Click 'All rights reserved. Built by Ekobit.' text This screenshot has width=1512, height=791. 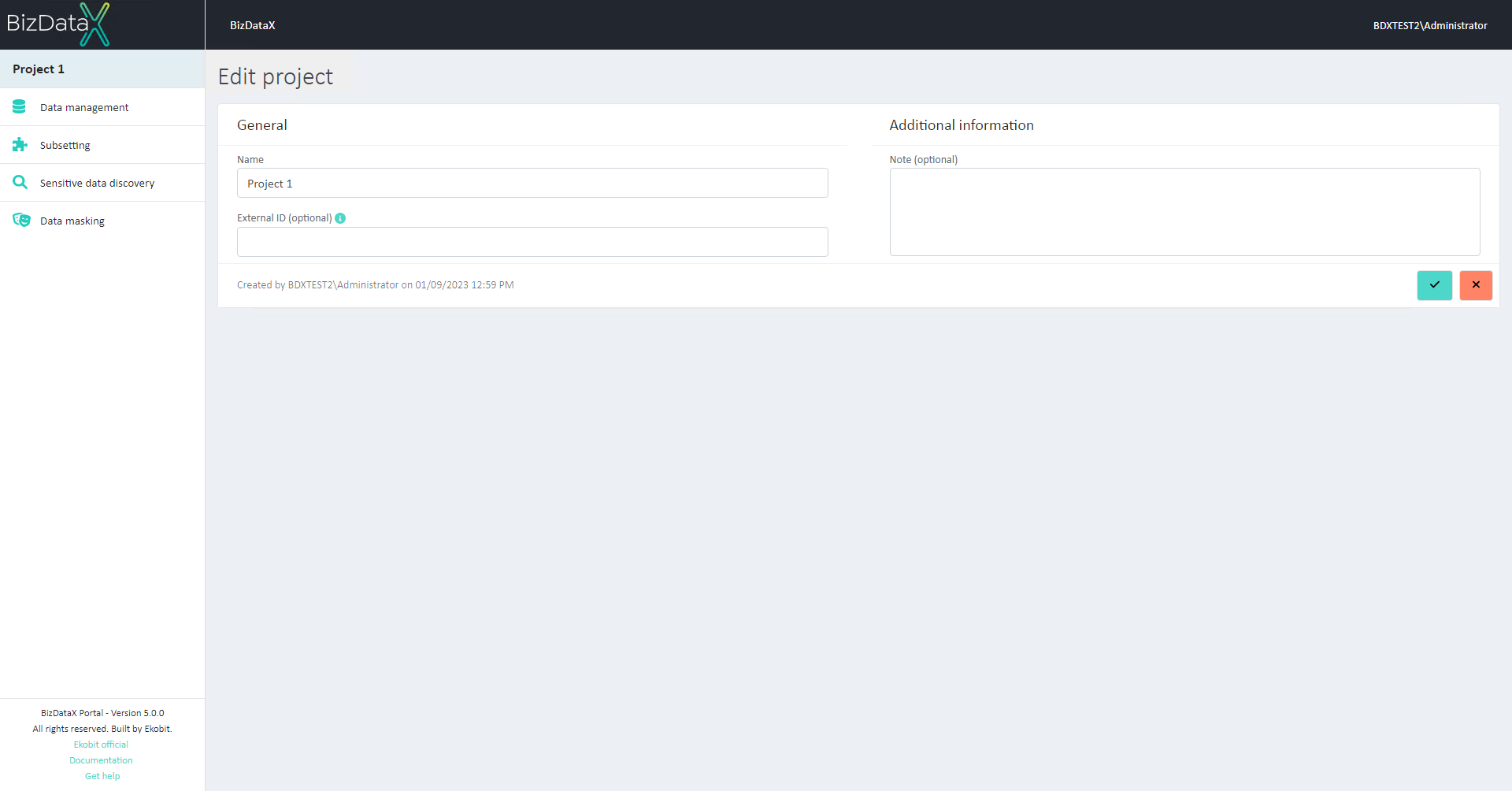[102, 729]
